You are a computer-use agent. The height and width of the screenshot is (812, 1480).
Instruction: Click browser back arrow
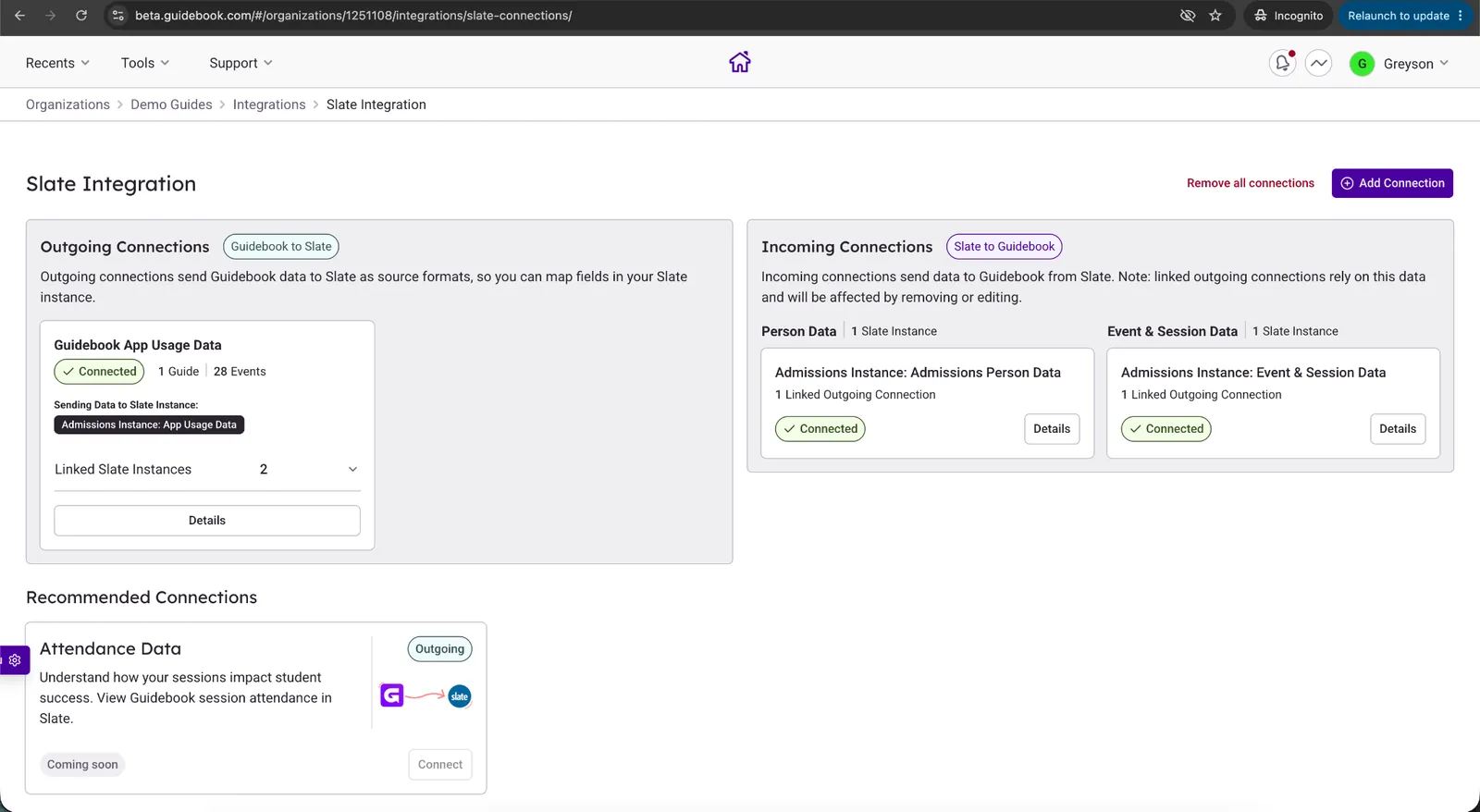click(x=19, y=16)
